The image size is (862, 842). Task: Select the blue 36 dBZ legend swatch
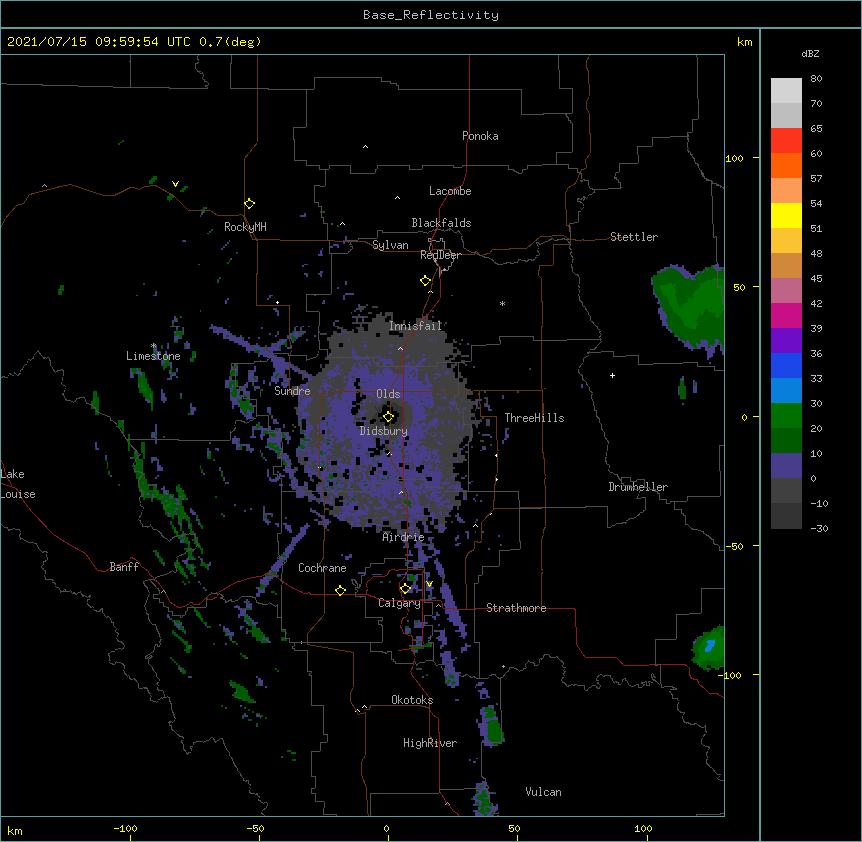point(786,365)
